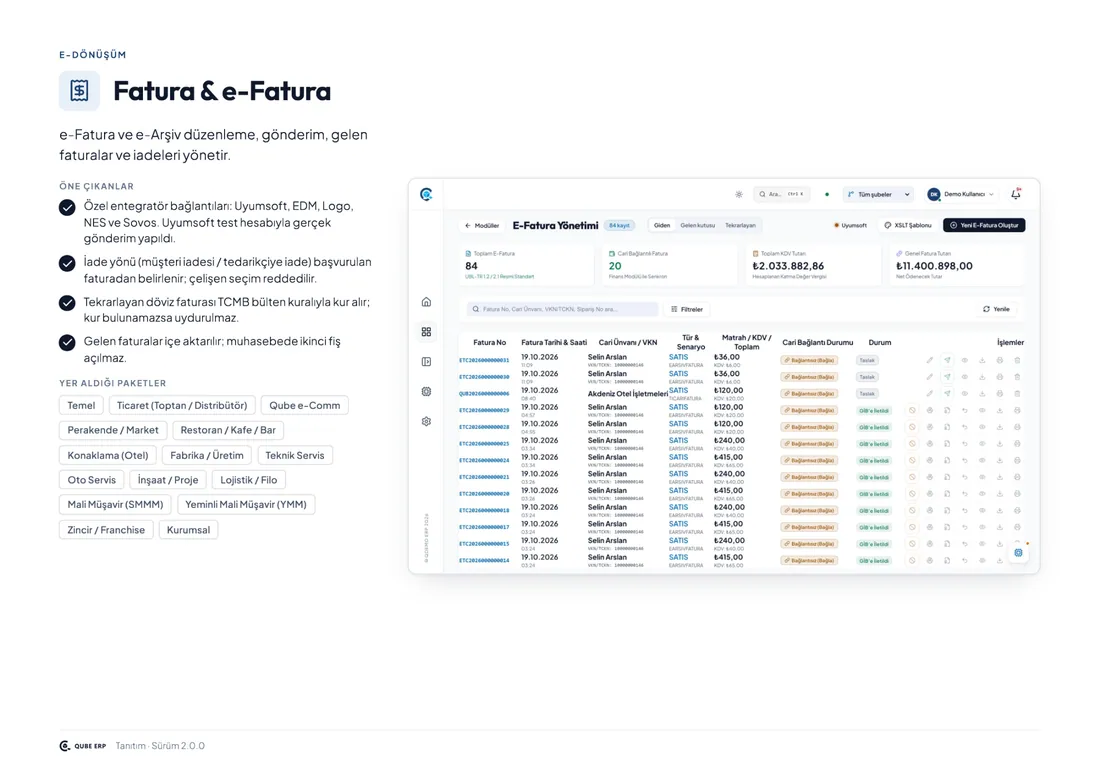Screen dimensions: 1100x778
Task: Open the Tüm şubeler branch dropdown
Action: coord(878,194)
